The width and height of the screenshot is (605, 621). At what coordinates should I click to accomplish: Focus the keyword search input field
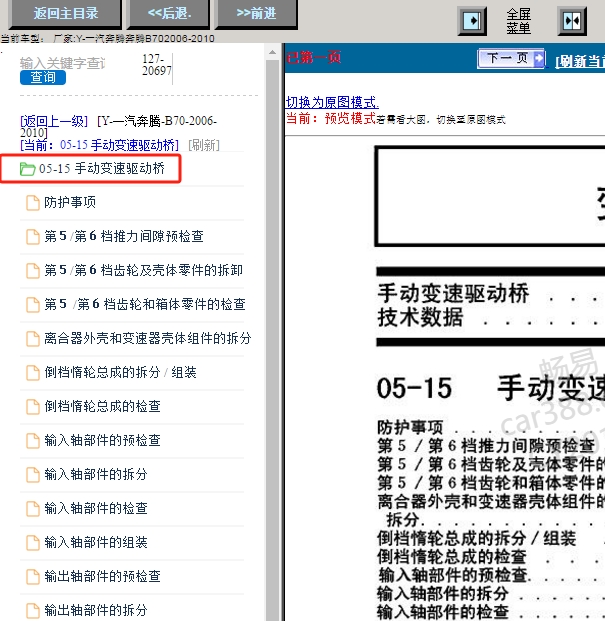pos(63,63)
